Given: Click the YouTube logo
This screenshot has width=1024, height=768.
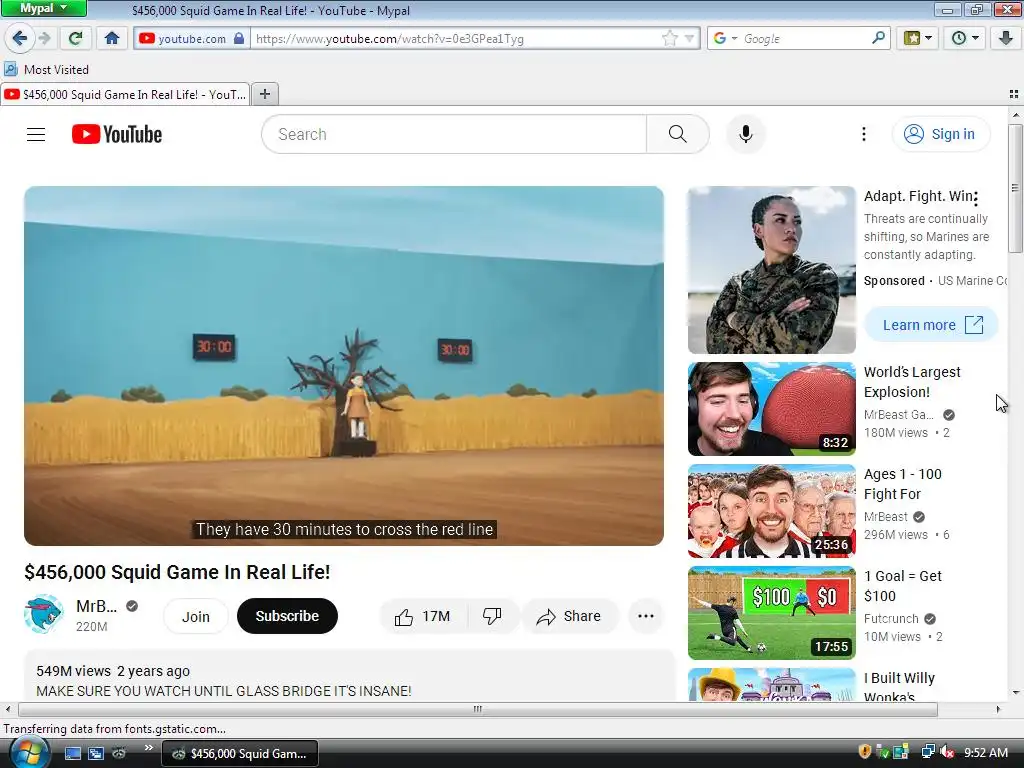Looking at the screenshot, I should coord(117,135).
